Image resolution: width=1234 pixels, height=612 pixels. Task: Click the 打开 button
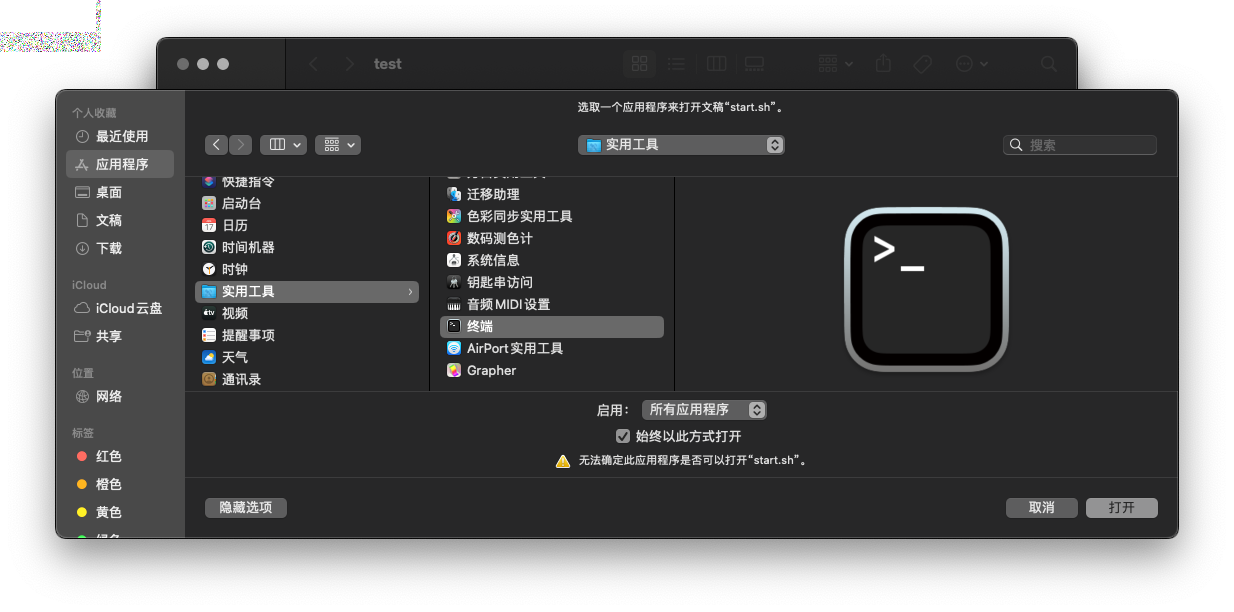coord(1122,508)
